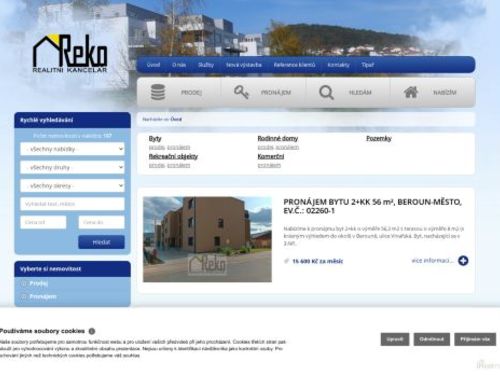The image size is (500, 375).
Task: Open the 'O nás' menu item
Action: (x=179, y=65)
